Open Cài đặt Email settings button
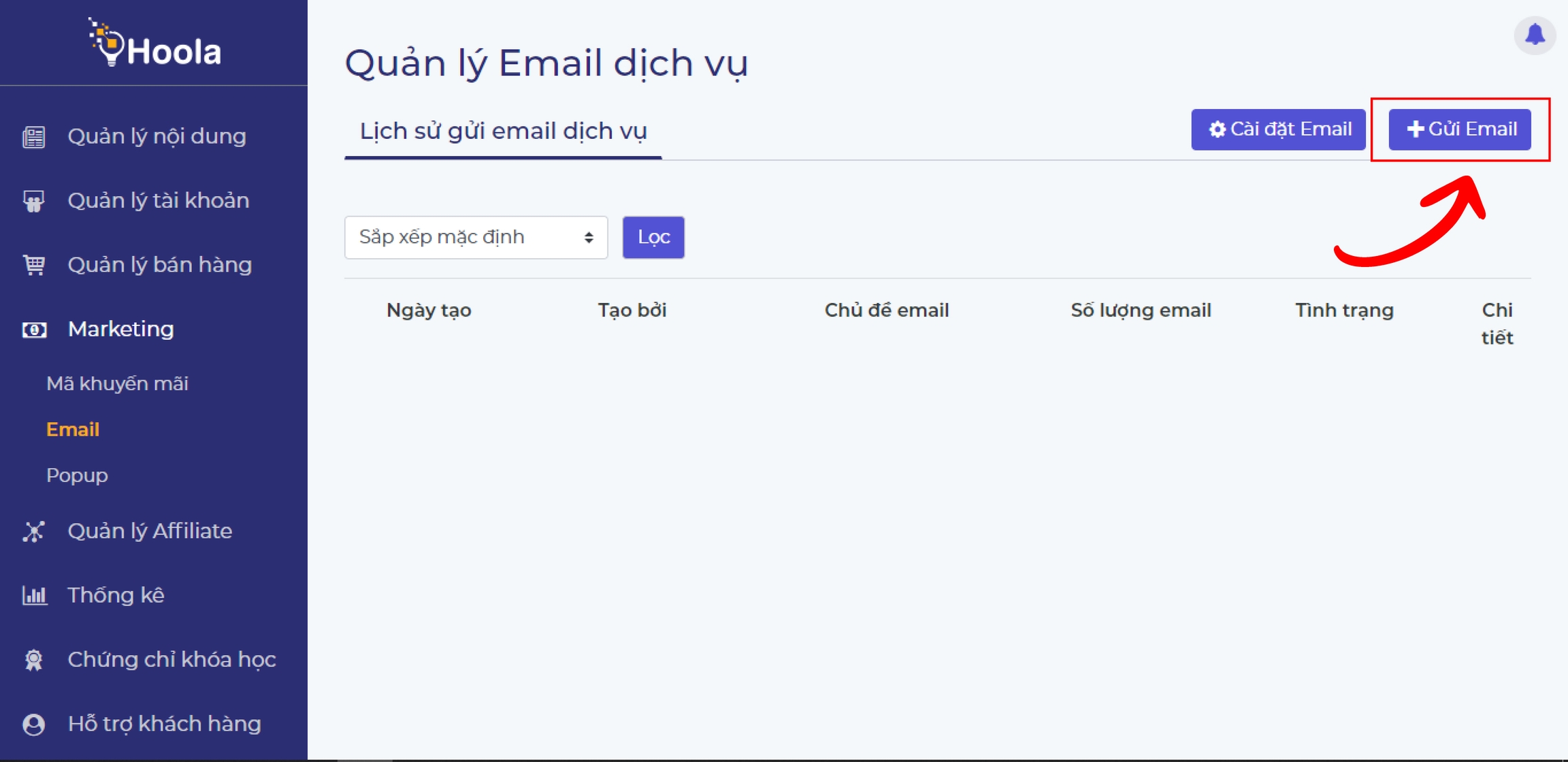This screenshot has height=762, width=1568. point(1278,129)
